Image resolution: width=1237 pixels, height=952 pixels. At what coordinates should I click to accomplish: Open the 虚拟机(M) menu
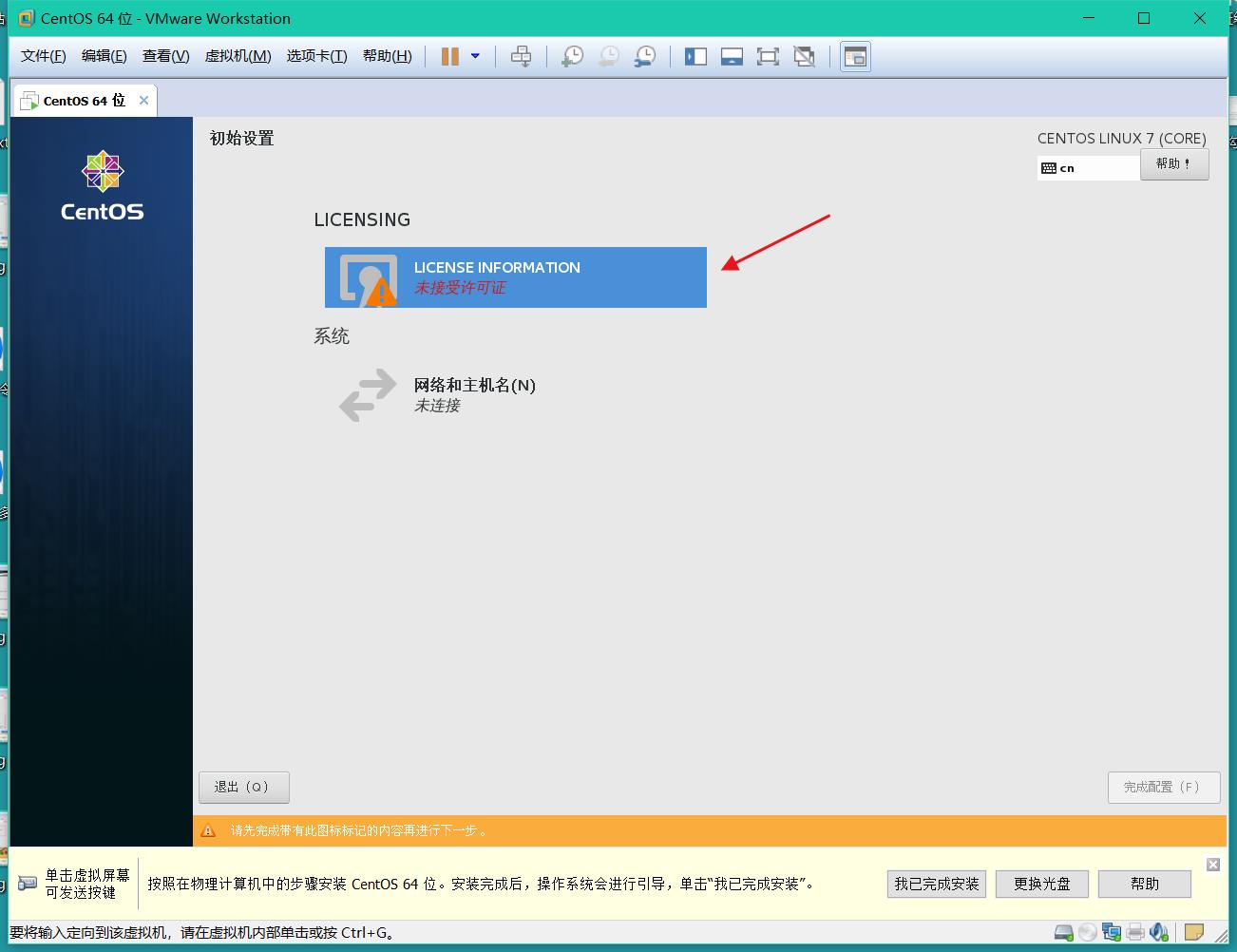tap(238, 56)
